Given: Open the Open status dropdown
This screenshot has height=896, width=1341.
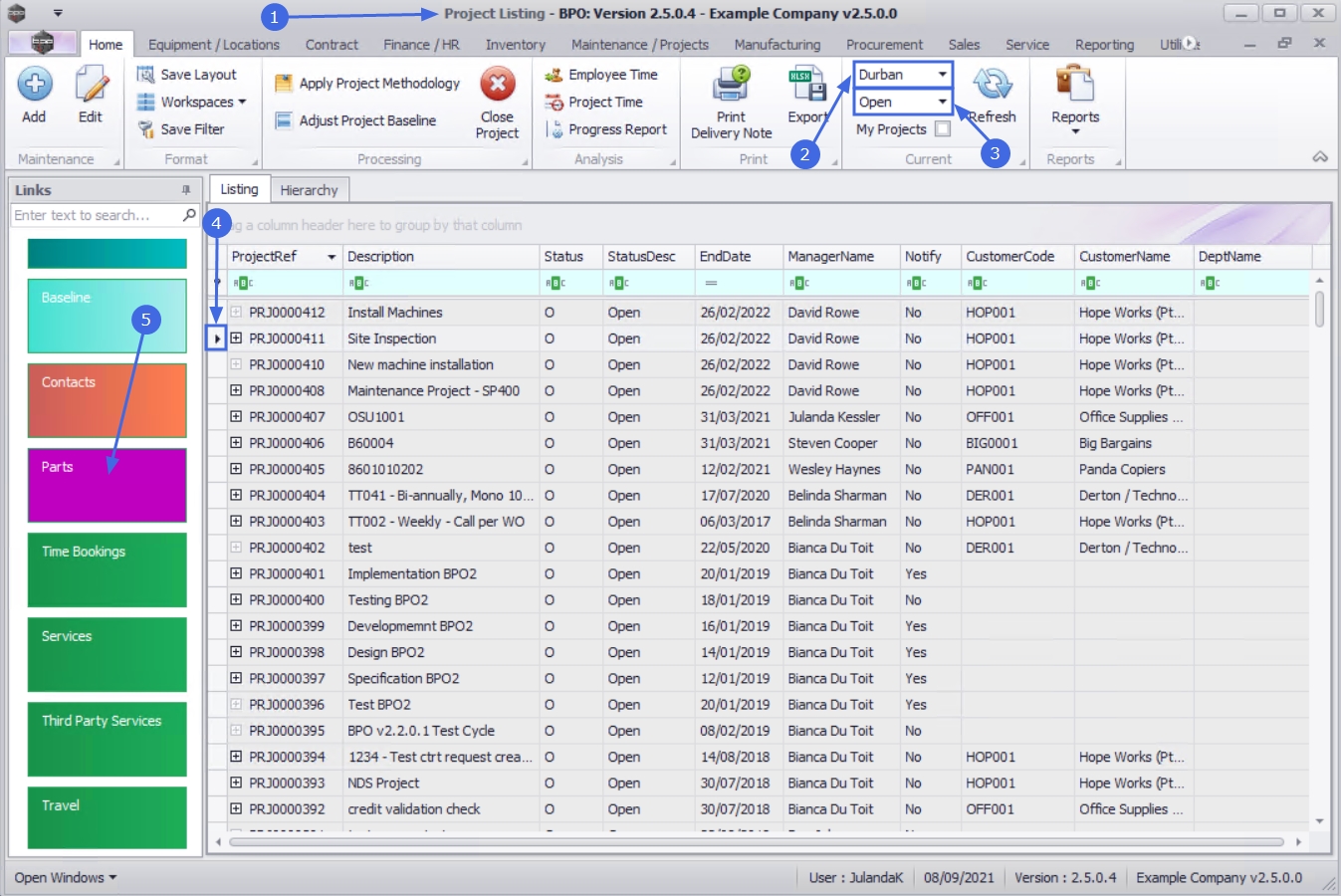Looking at the screenshot, I should [942, 102].
